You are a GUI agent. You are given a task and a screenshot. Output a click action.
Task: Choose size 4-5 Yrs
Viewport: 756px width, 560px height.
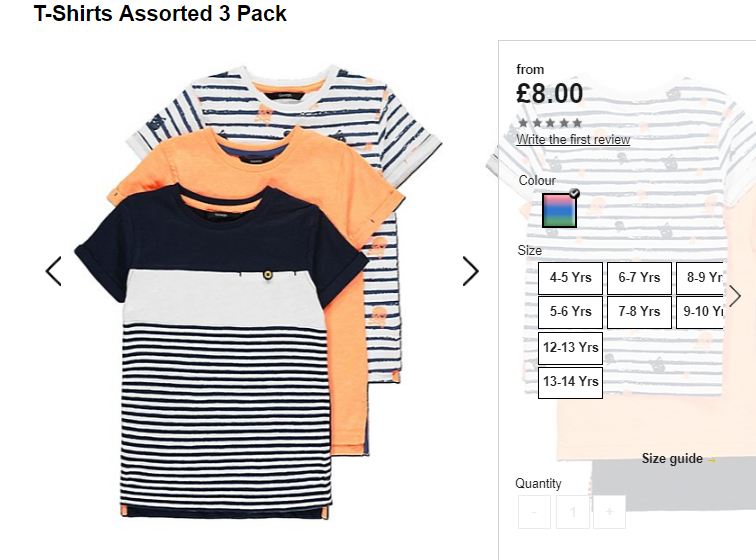(570, 278)
